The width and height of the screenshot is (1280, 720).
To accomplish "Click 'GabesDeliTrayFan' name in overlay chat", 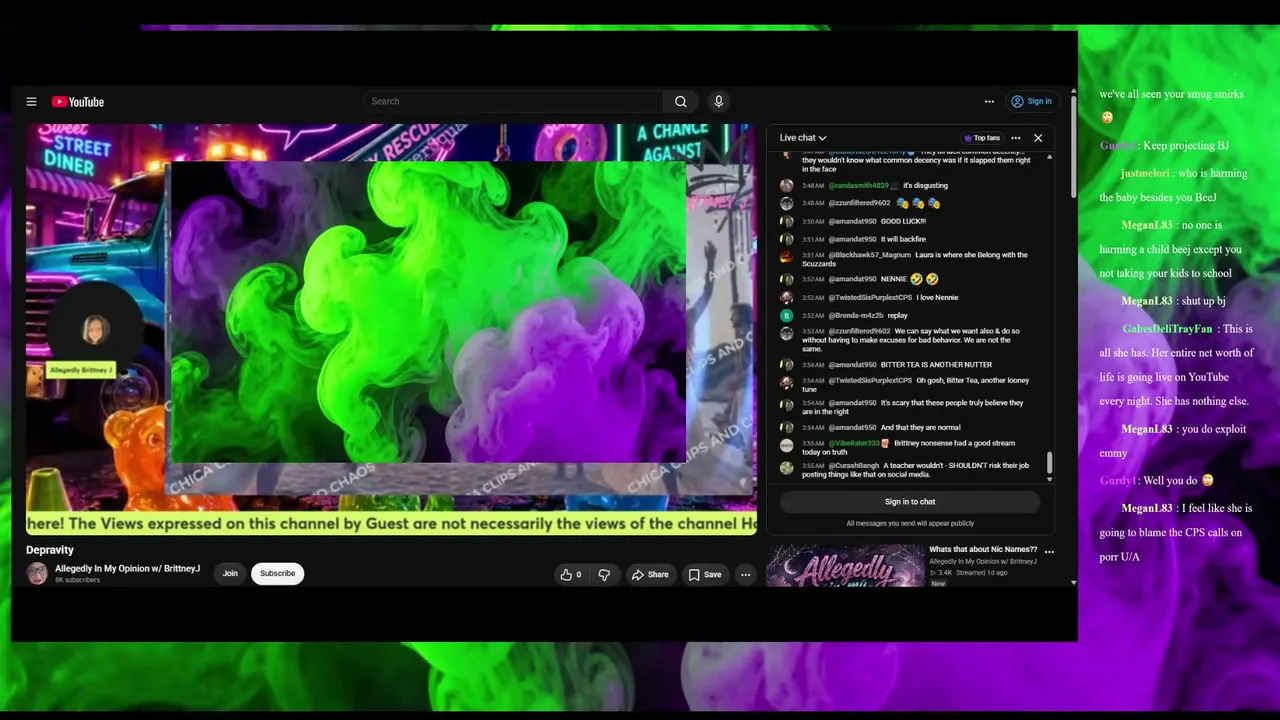I will pyautogui.click(x=1167, y=329).
